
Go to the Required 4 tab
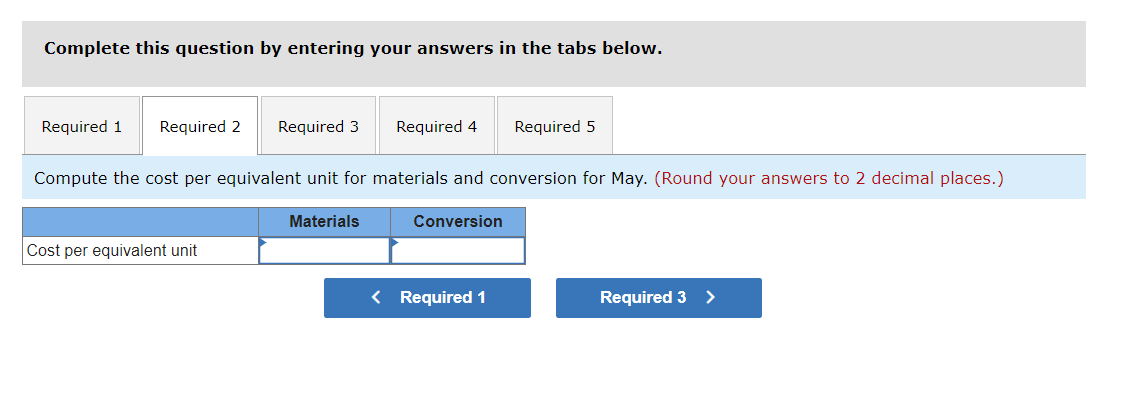436,127
